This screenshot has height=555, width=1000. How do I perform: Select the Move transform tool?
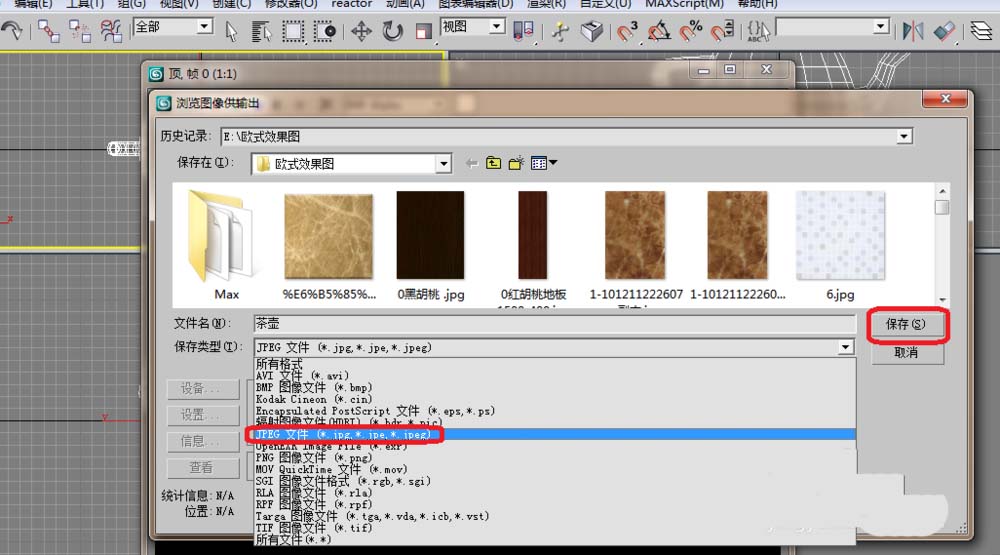[361, 32]
